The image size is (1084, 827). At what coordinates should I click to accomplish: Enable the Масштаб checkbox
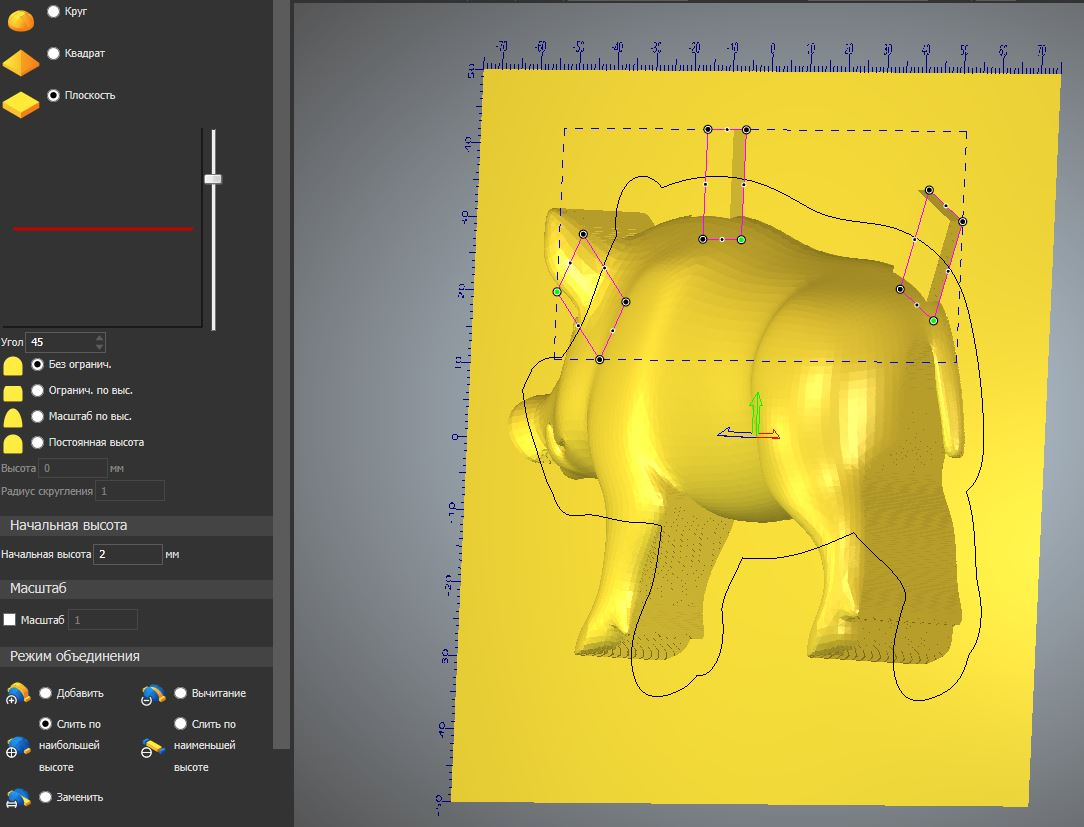pos(10,620)
